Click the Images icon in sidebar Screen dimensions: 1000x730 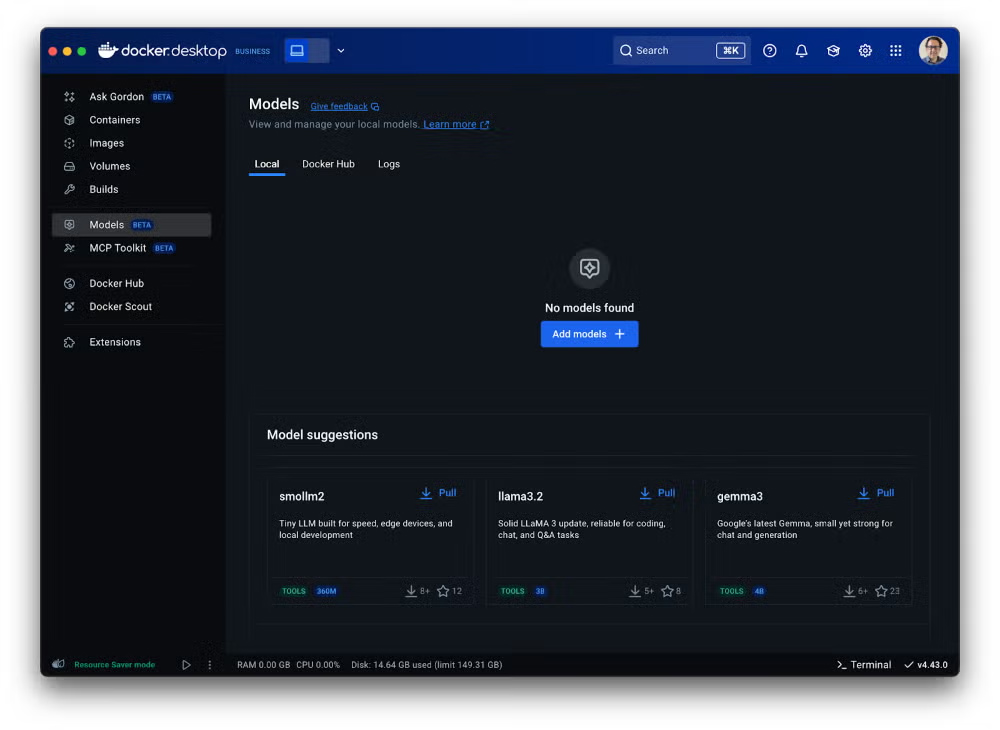pos(70,143)
